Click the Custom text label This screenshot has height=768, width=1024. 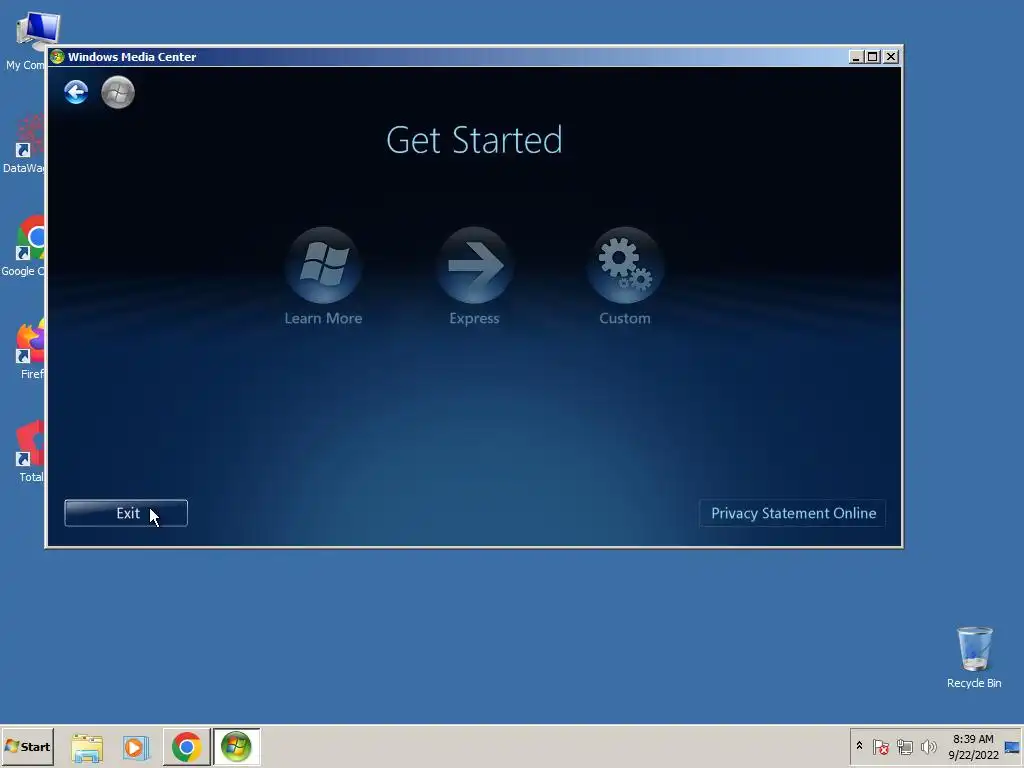(x=625, y=318)
